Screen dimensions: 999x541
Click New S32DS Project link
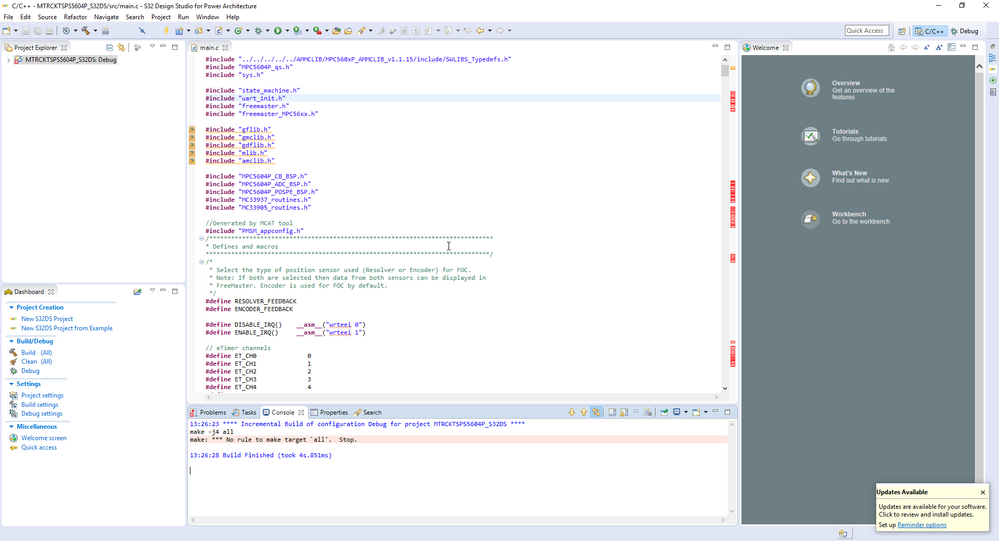pyautogui.click(x=47, y=319)
